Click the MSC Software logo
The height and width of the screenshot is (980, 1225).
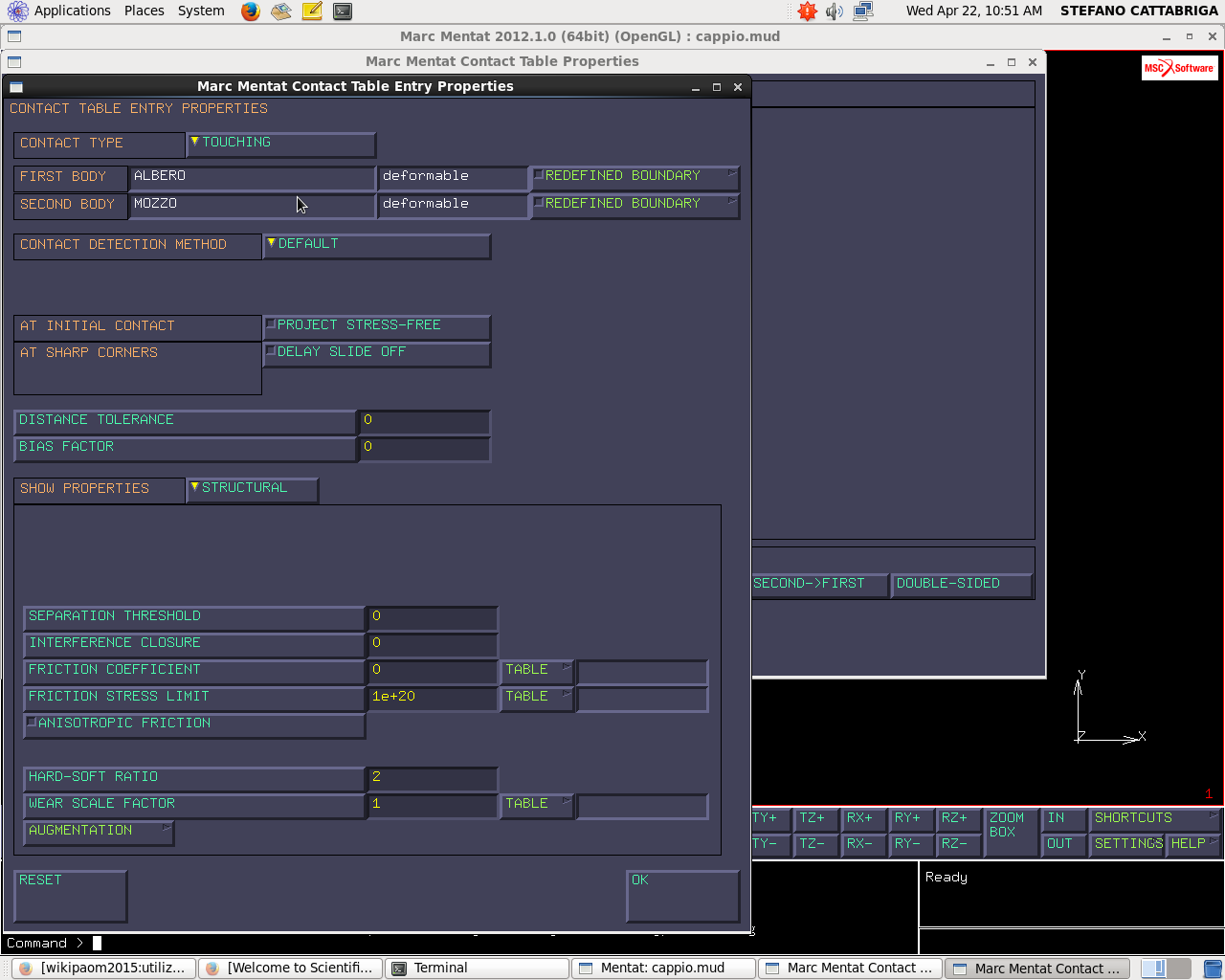pyautogui.click(x=1179, y=68)
